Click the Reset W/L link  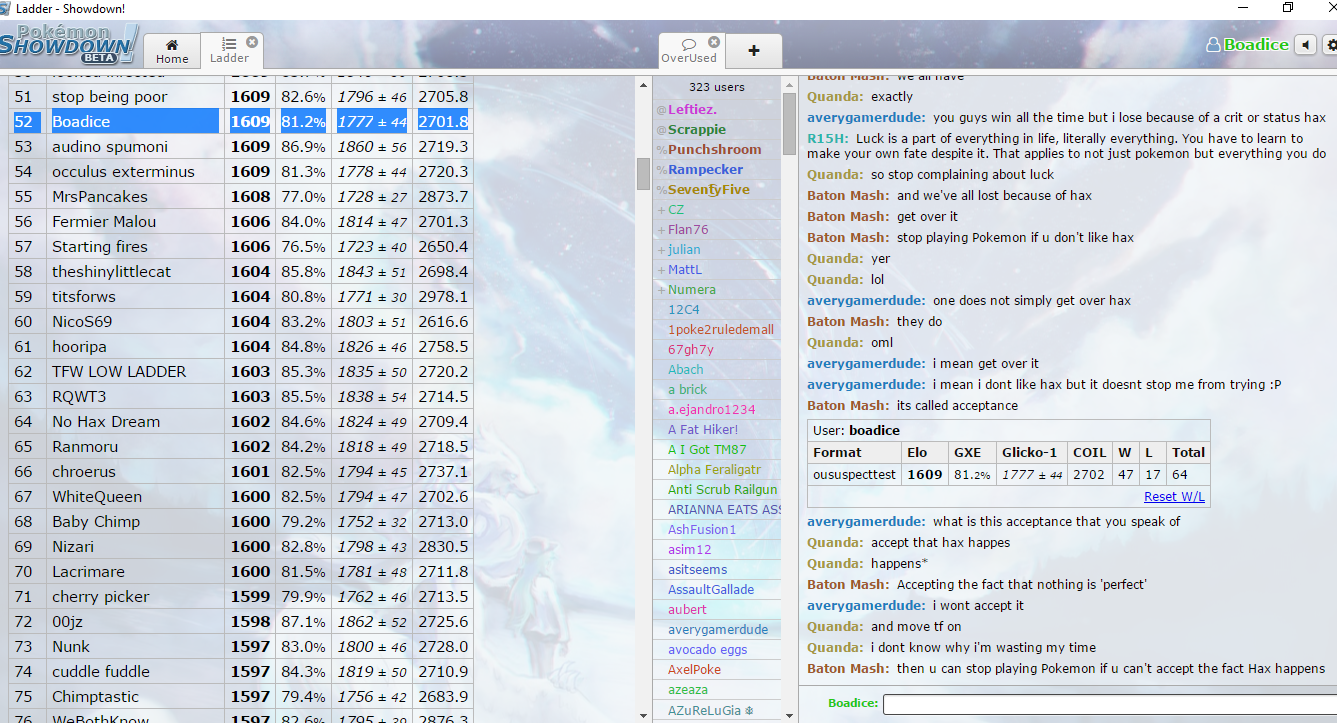tap(1174, 497)
